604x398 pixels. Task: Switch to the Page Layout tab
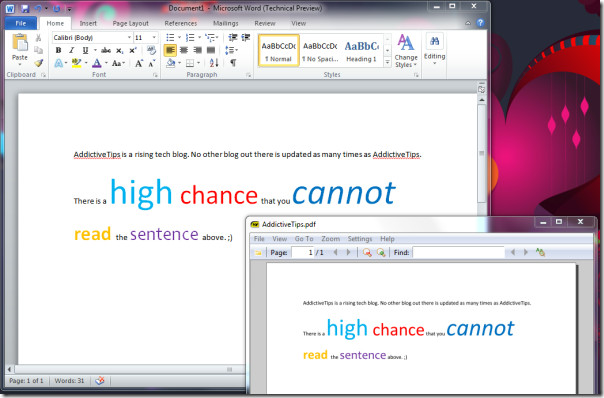pyautogui.click(x=131, y=23)
